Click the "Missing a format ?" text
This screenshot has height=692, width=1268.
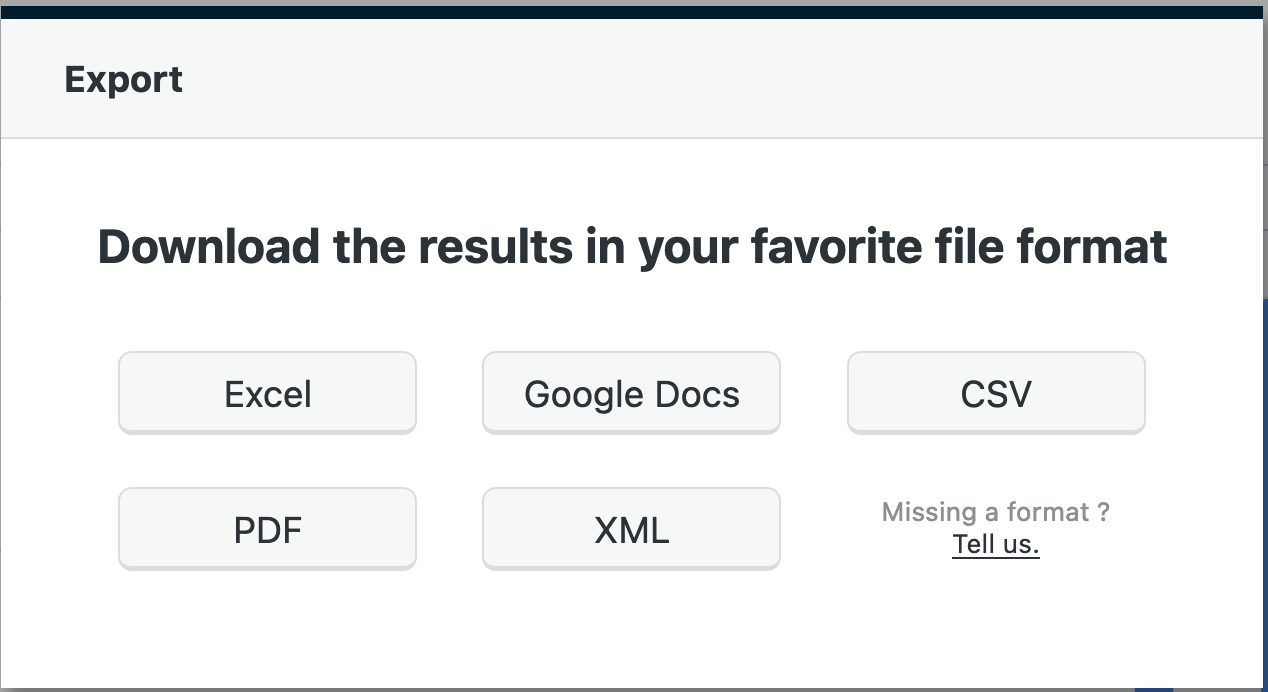click(x=995, y=512)
